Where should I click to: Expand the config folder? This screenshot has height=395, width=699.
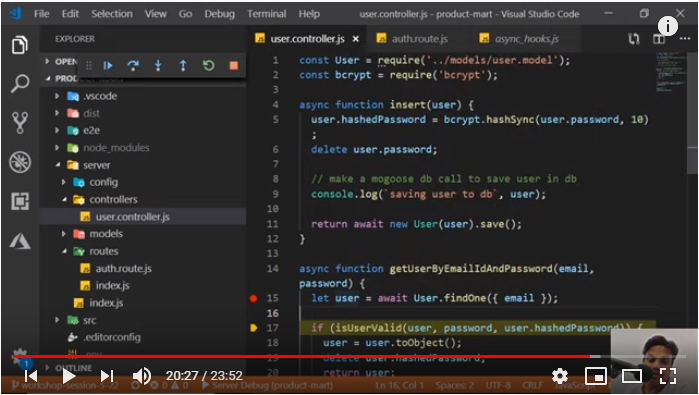pyautogui.click(x=64, y=182)
